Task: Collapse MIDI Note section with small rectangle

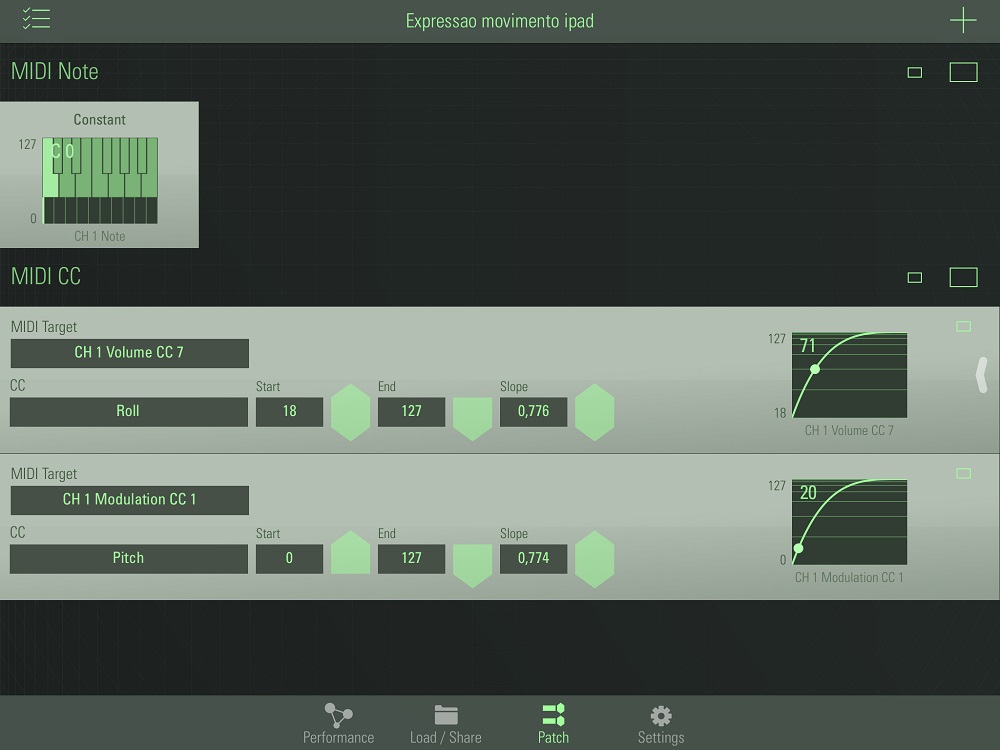Action: click(x=915, y=73)
